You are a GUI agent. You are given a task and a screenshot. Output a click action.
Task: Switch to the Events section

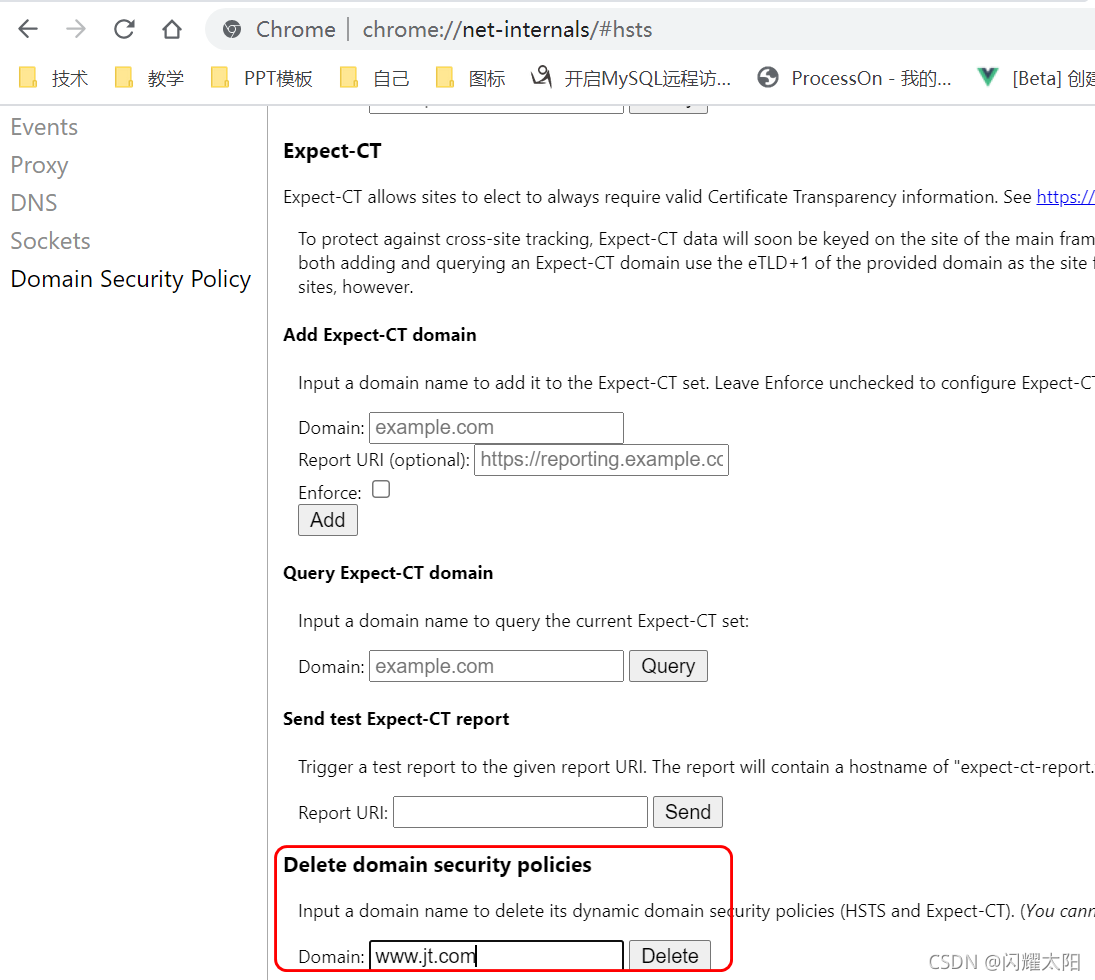[44, 127]
